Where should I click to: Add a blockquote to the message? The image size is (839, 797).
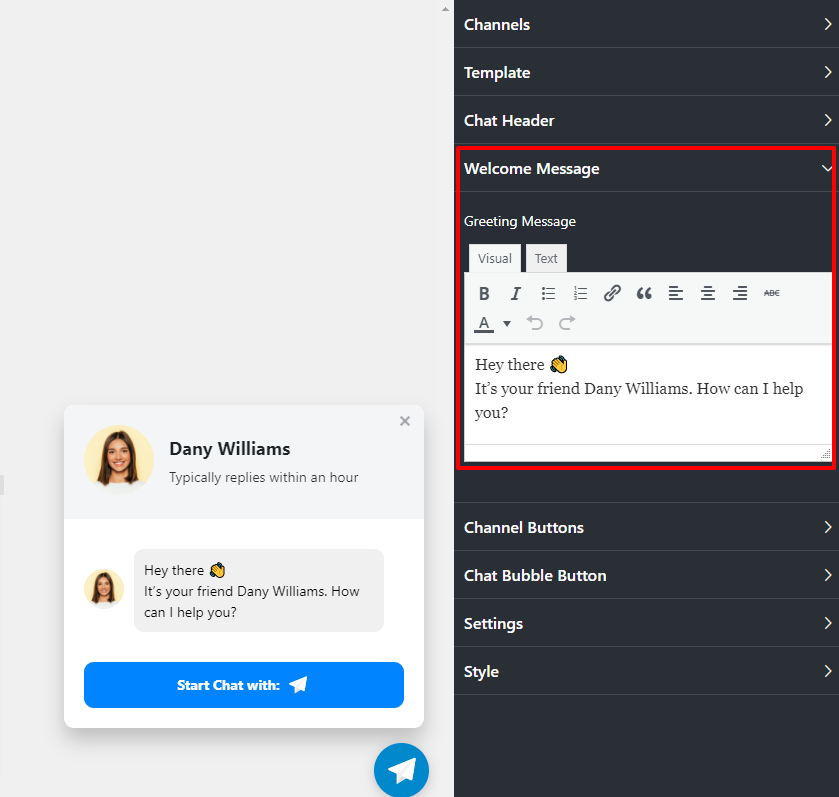pyautogui.click(x=644, y=293)
